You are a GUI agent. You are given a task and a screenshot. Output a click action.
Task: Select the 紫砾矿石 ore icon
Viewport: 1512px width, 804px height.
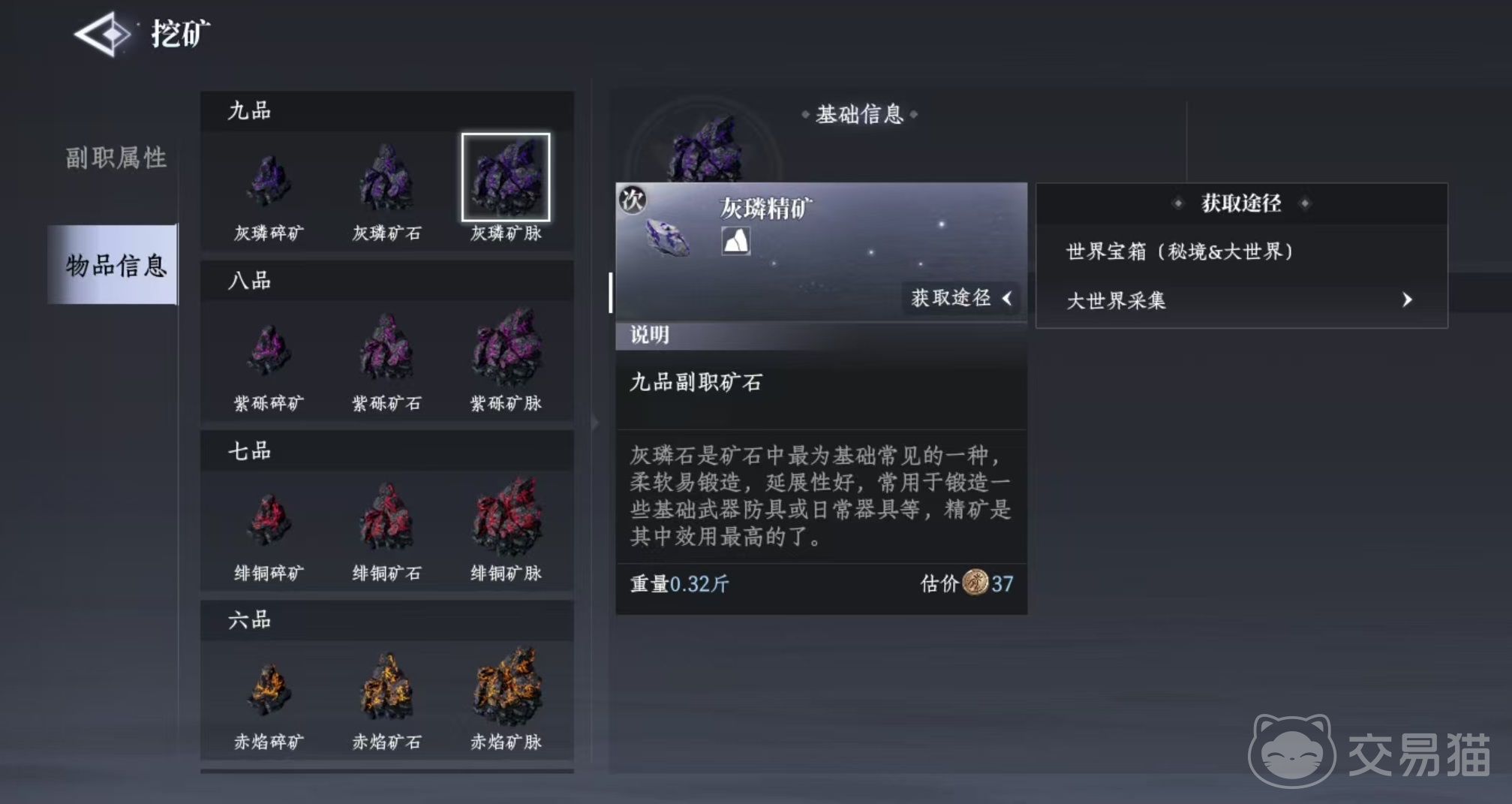386,348
